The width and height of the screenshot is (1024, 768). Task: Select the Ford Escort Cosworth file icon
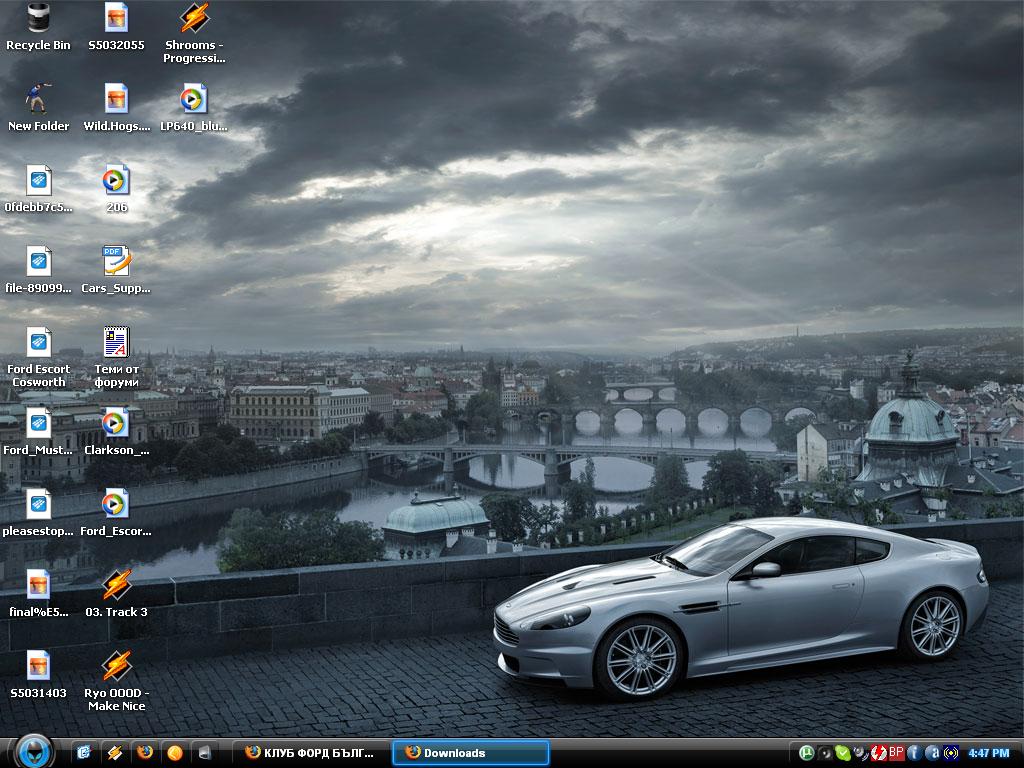coord(38,343)
